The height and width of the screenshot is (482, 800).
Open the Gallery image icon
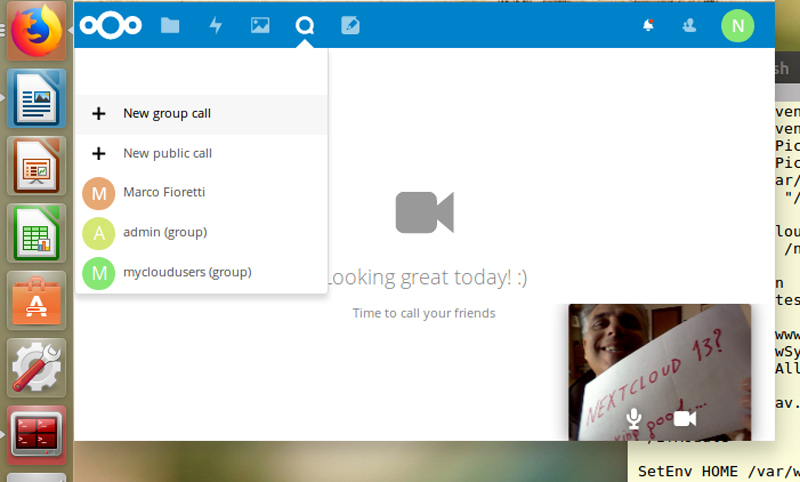point(260,26)
